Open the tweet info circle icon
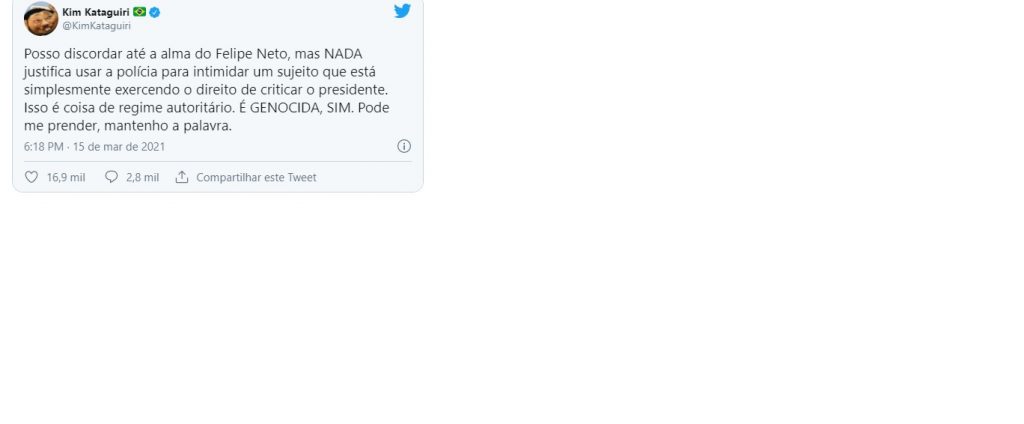1024x424 pixels. (404, 146)
